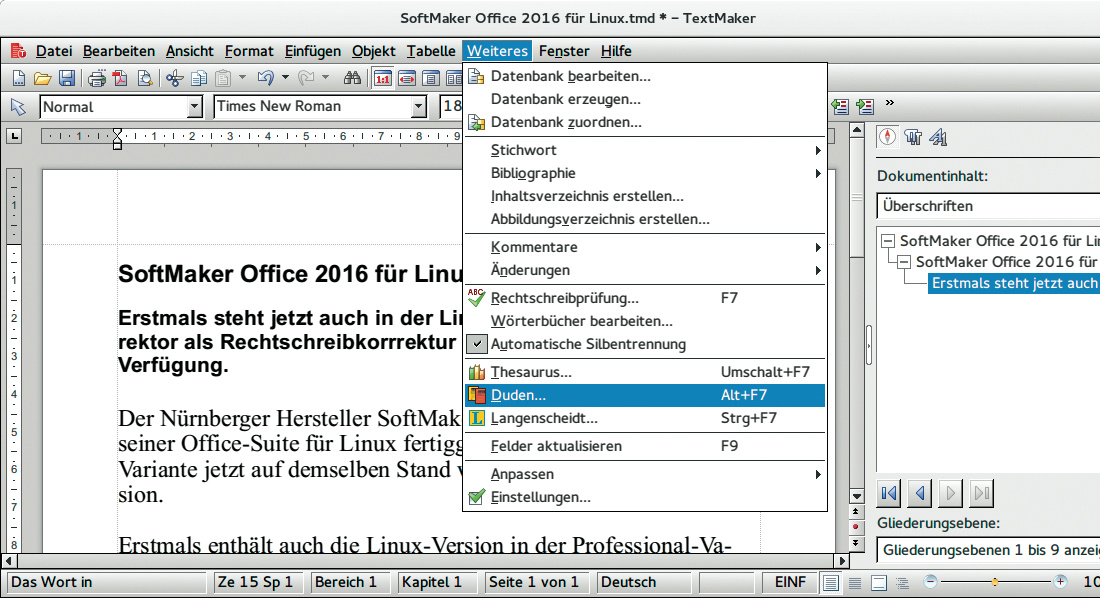Viewport: 1100px width, 598px height.
Task: Click the Cut scissors icon
Action: (x=175, y=78)
